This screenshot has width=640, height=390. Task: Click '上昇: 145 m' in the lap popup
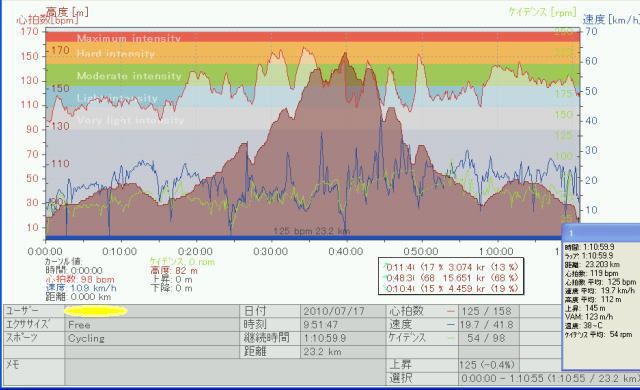pos(585,308)
